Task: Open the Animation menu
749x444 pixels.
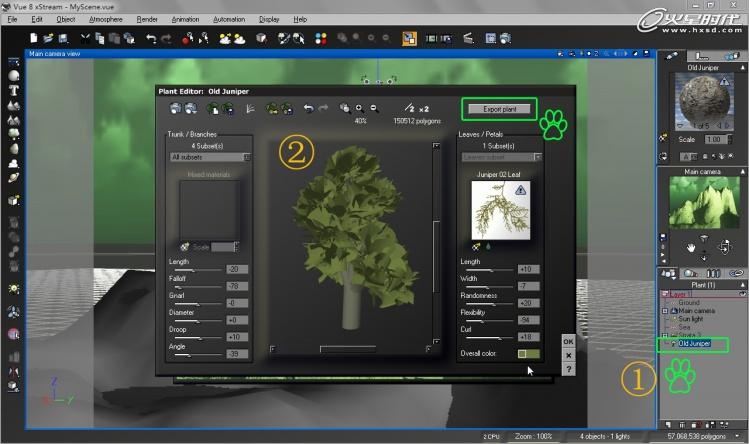Action: point(185,19)
